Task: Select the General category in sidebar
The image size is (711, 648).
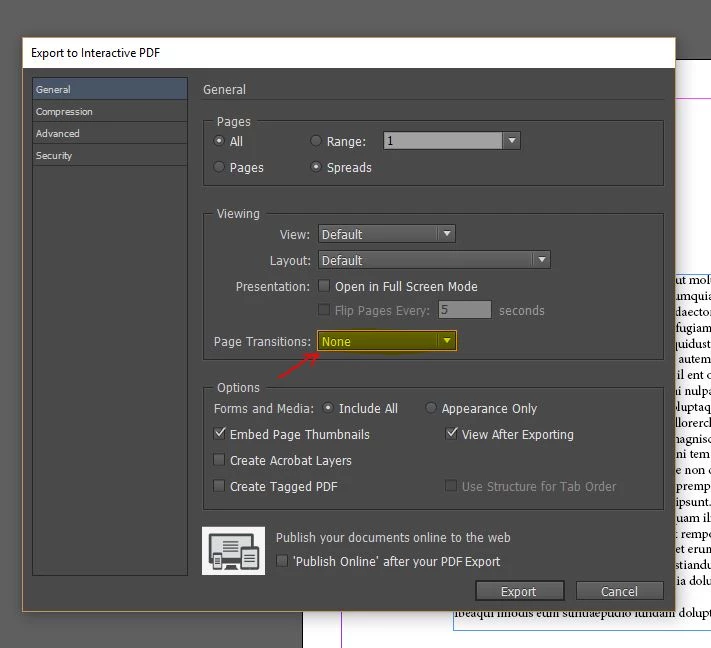Action: pyautogui.click(x=110, y=89)
